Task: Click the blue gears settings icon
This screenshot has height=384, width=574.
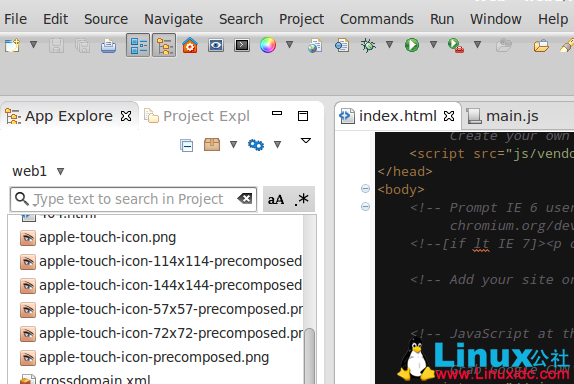Action: pyautogui.click(x=256, y=145)
